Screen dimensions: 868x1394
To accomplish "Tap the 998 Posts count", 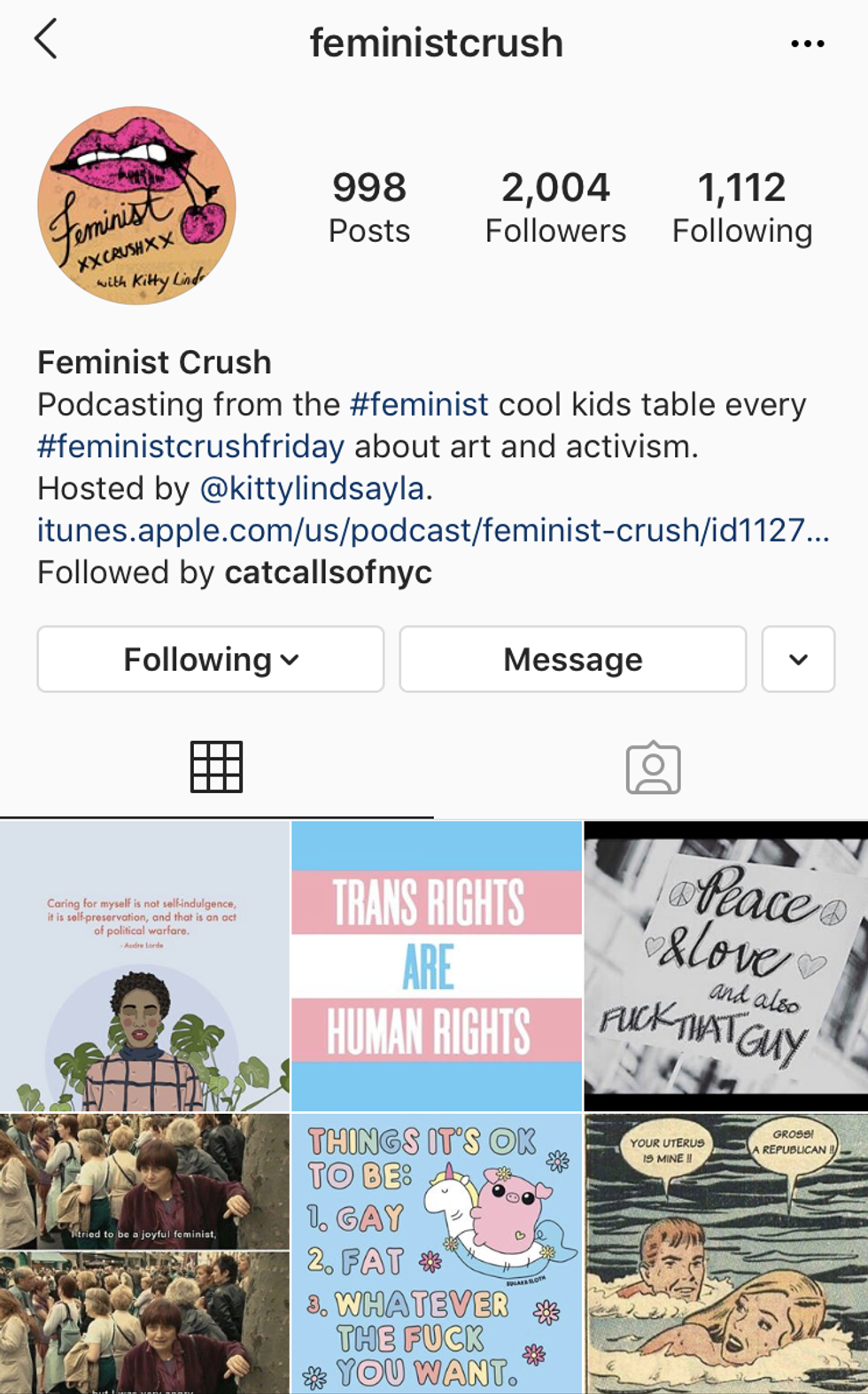I will pyautogui.click(x=369, y=207).
